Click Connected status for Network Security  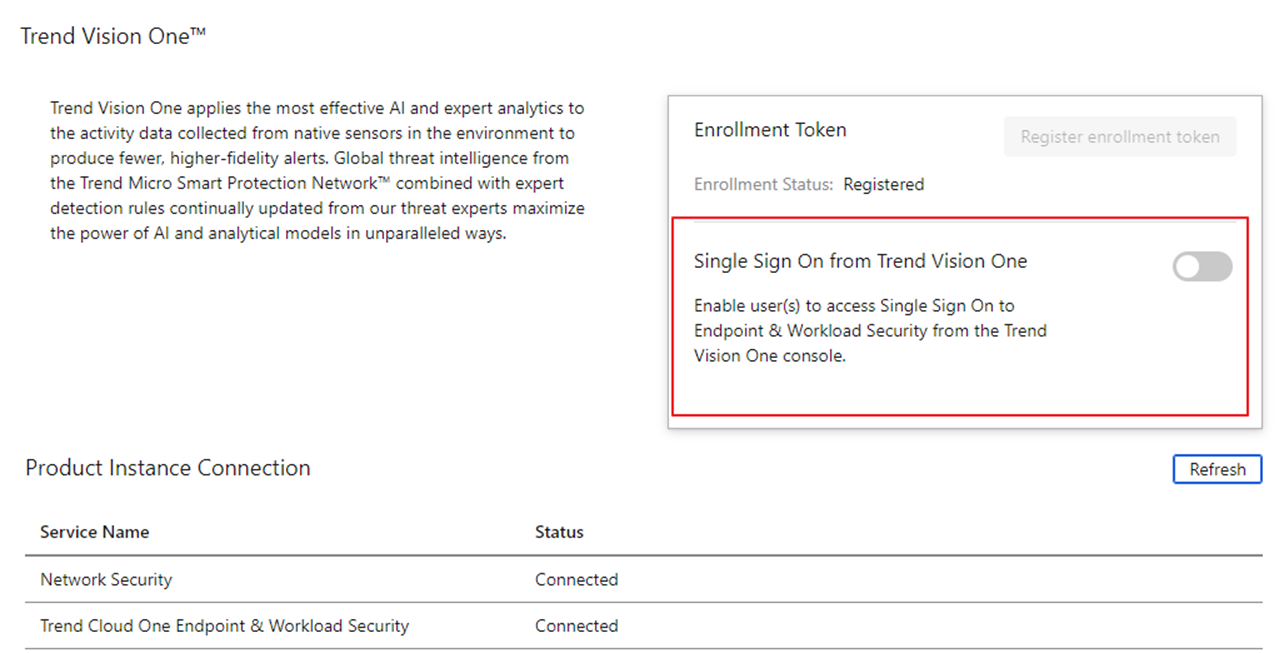[x=576, y=579]
